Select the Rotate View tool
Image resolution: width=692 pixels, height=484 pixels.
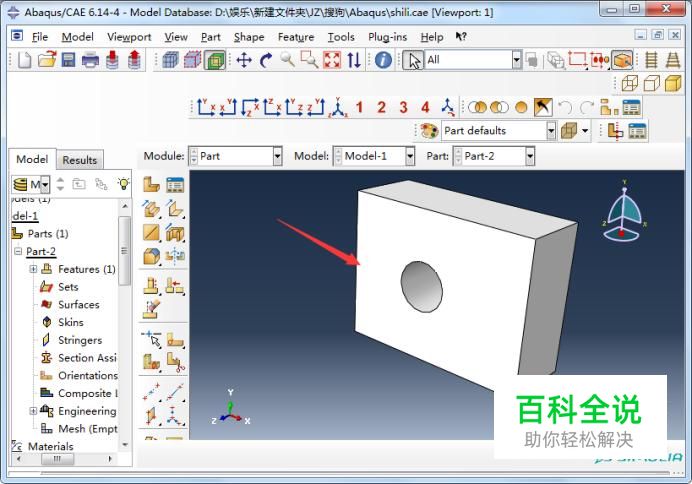[x=266, y=60]
